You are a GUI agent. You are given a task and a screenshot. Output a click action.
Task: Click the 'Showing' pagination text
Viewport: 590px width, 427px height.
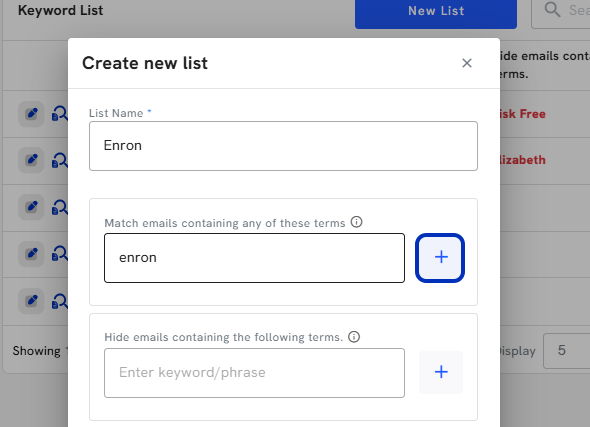pos(36,351)
